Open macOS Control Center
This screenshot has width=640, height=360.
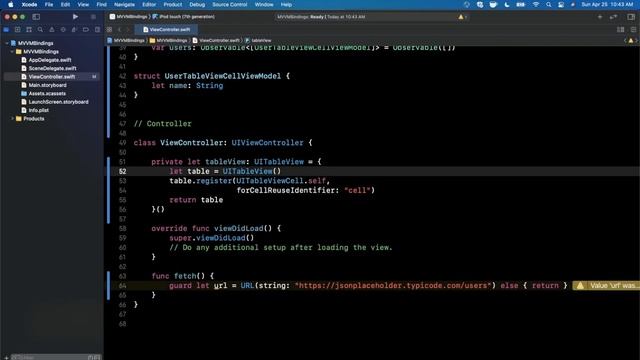click(x=561, y=4)
